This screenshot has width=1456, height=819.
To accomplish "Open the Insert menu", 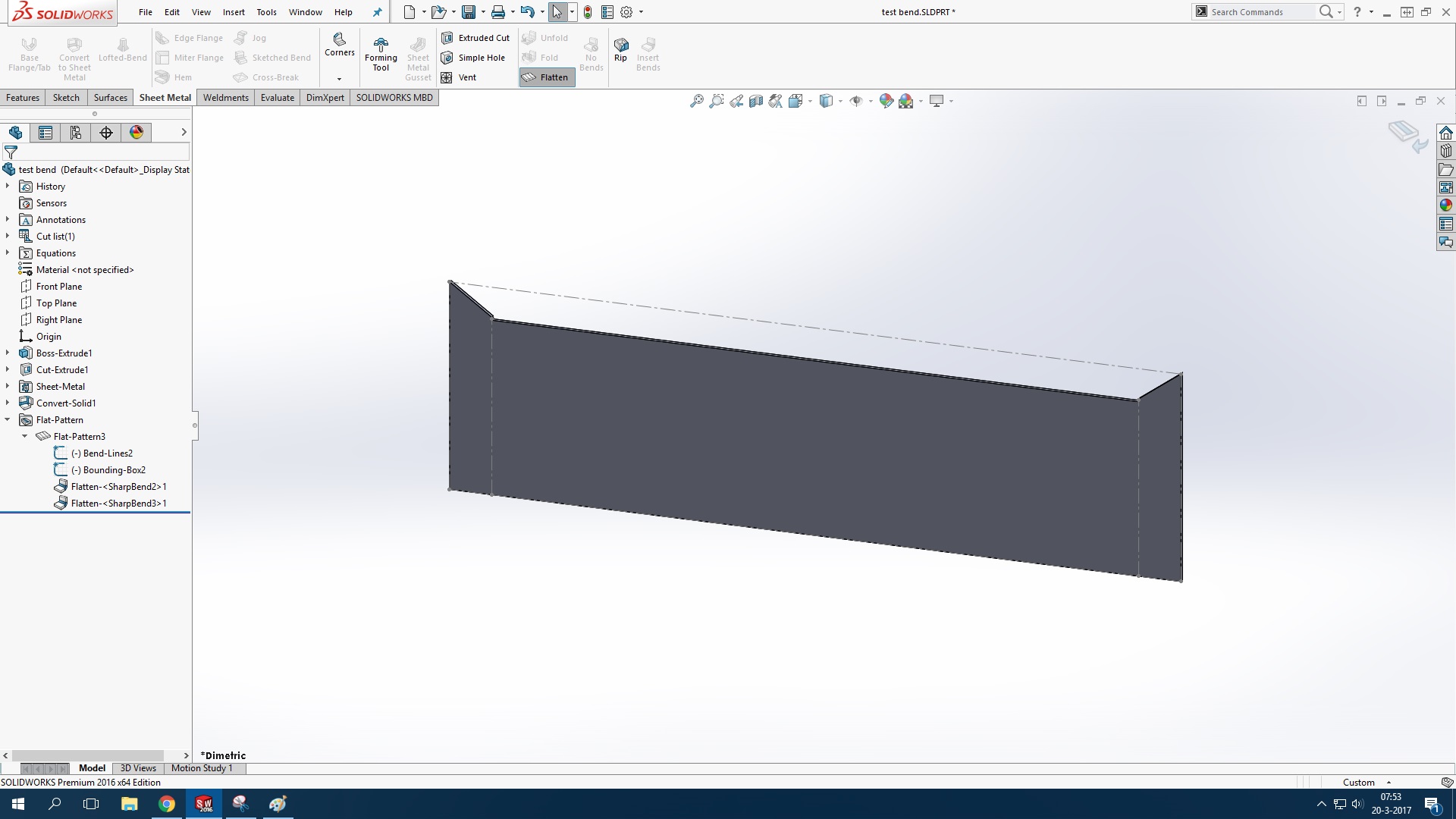I will 233,12.
